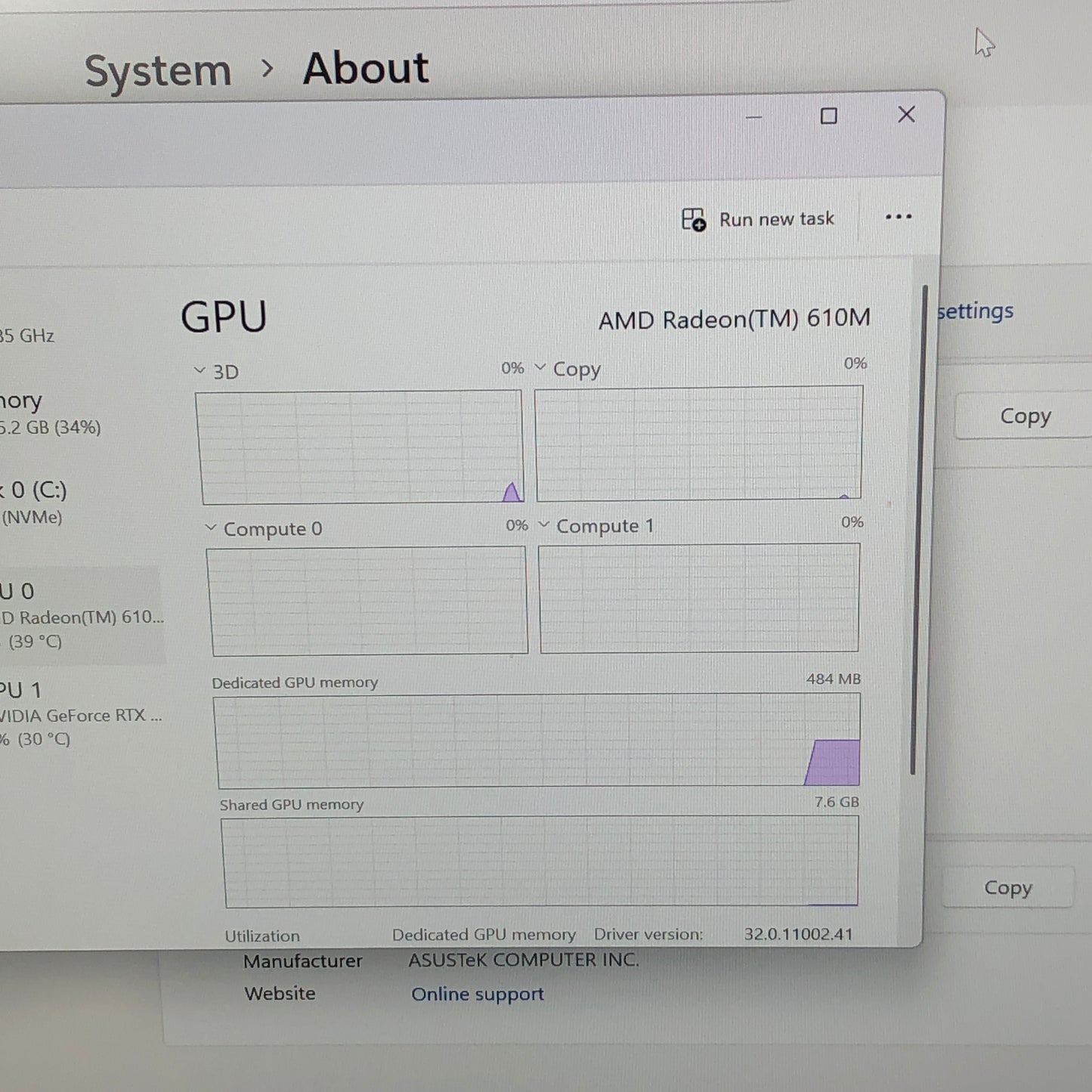Screen dimensions: 1092x1092
Task: Maximize the Task Manager window
Action: click(829, 116)
